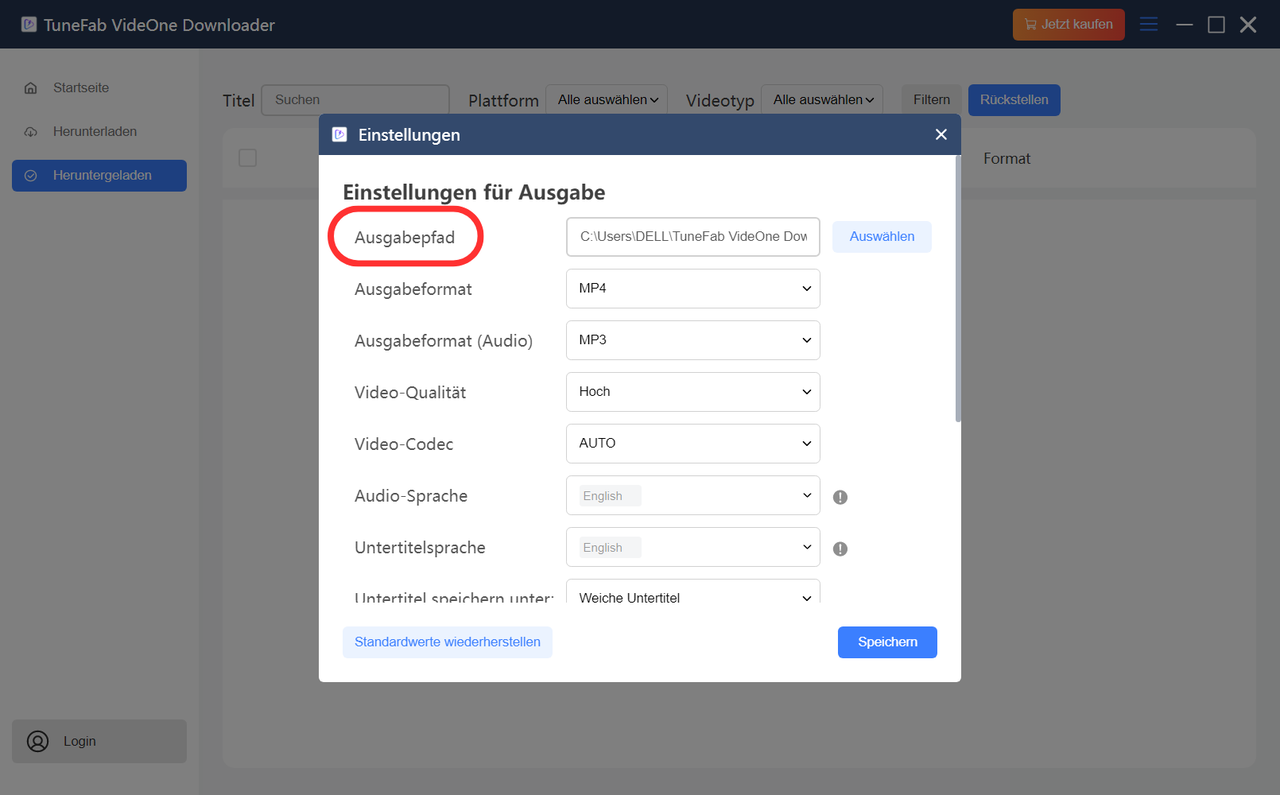This screenshot has height=795, width=1280.
Task: Open the Videotyp Alle auswählen dropdown
Action: pos(822,100)
